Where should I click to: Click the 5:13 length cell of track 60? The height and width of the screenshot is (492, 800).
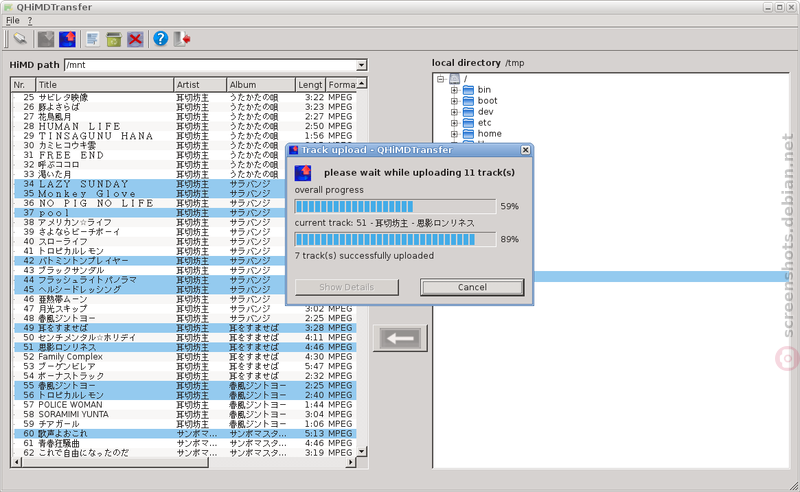point(314,434)
